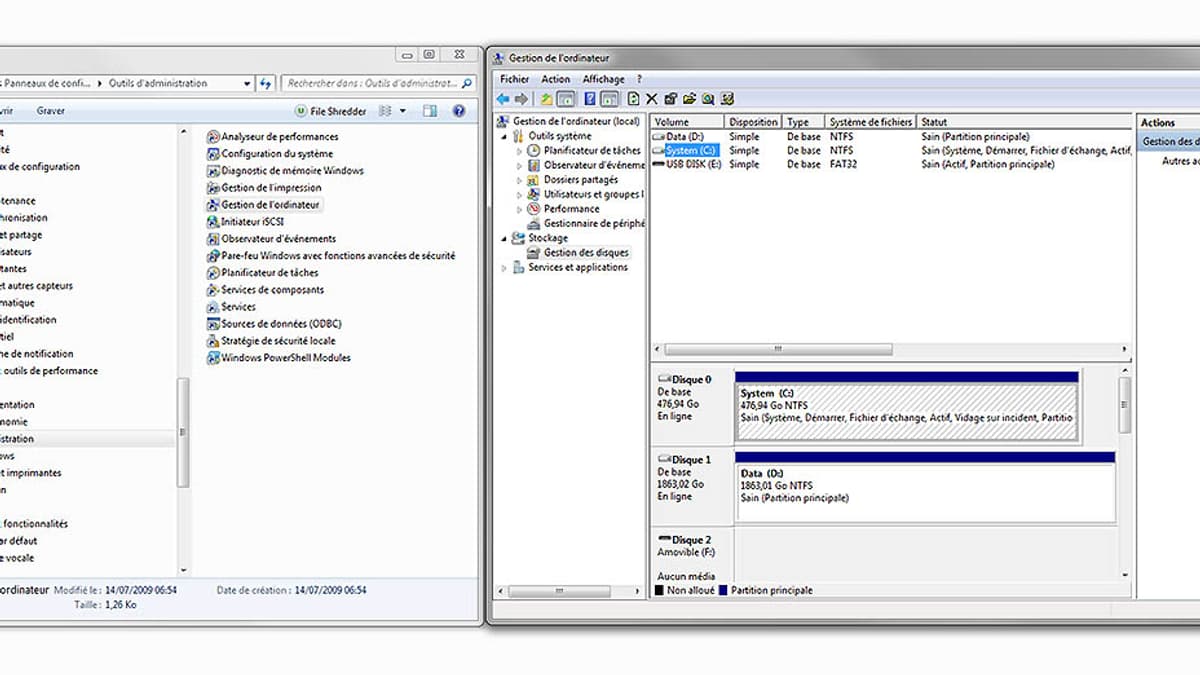1200x675 pixels.
Task: Click the Forward arrow in Gestion de l'ordinateur toolbar
Action: click(x=521, y=99)
